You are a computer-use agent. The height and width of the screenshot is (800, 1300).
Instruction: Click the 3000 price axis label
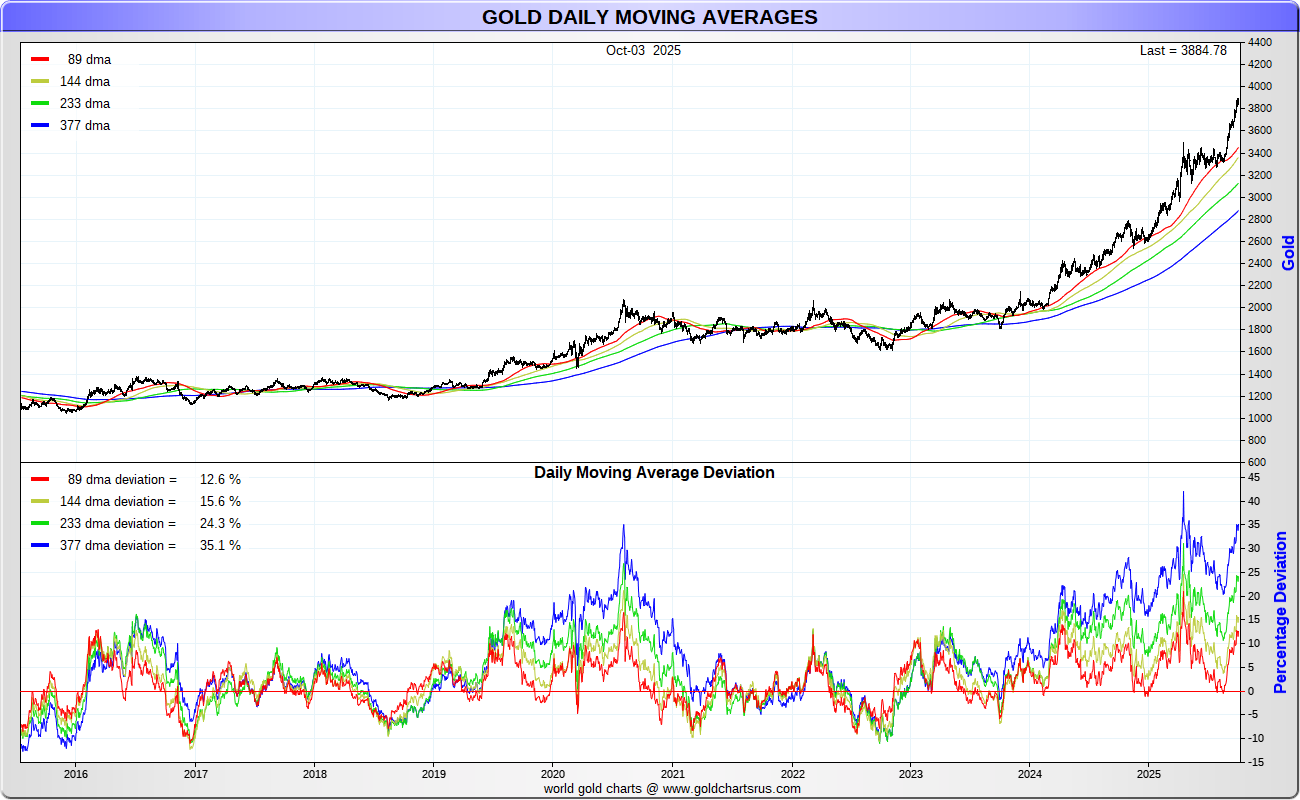pos(1260,197)
